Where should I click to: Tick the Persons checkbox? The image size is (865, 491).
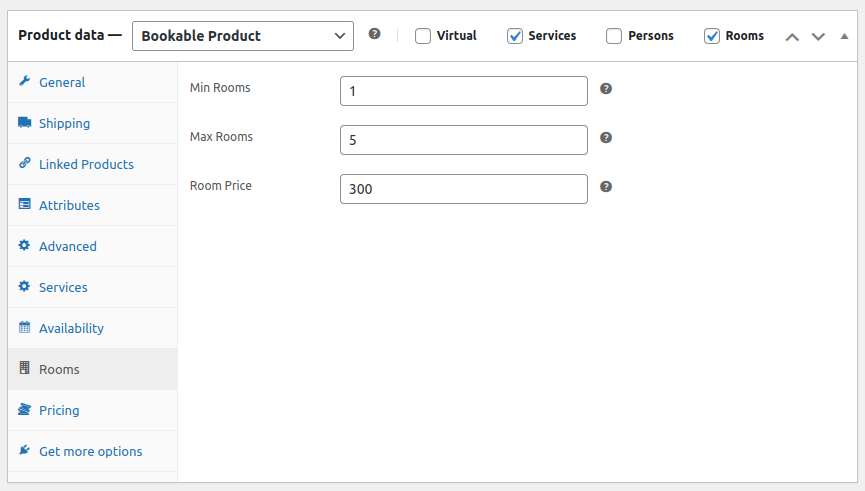[614, 36]
